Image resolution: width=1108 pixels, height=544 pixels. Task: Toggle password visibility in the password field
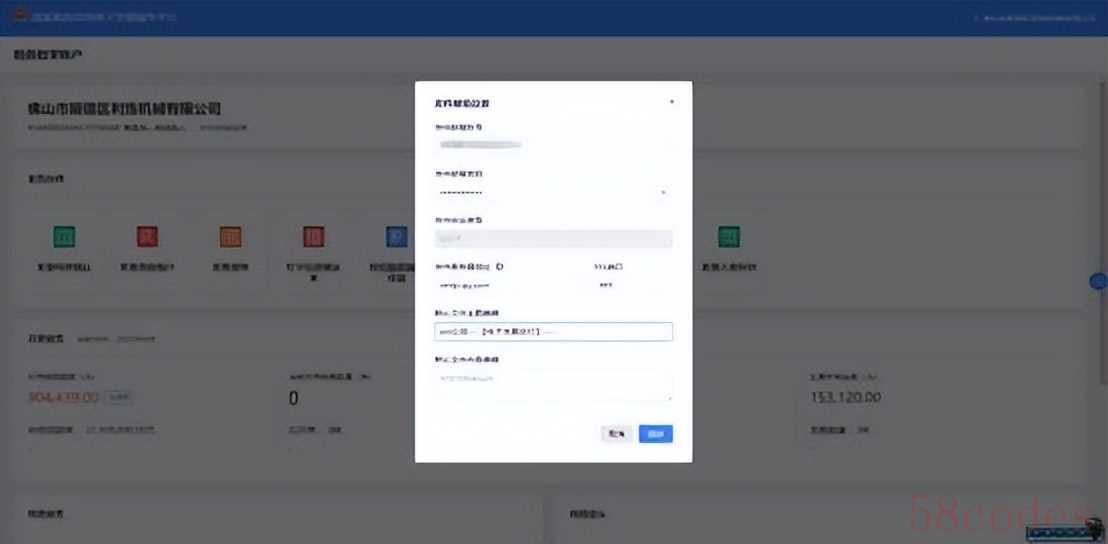point(663,192)
